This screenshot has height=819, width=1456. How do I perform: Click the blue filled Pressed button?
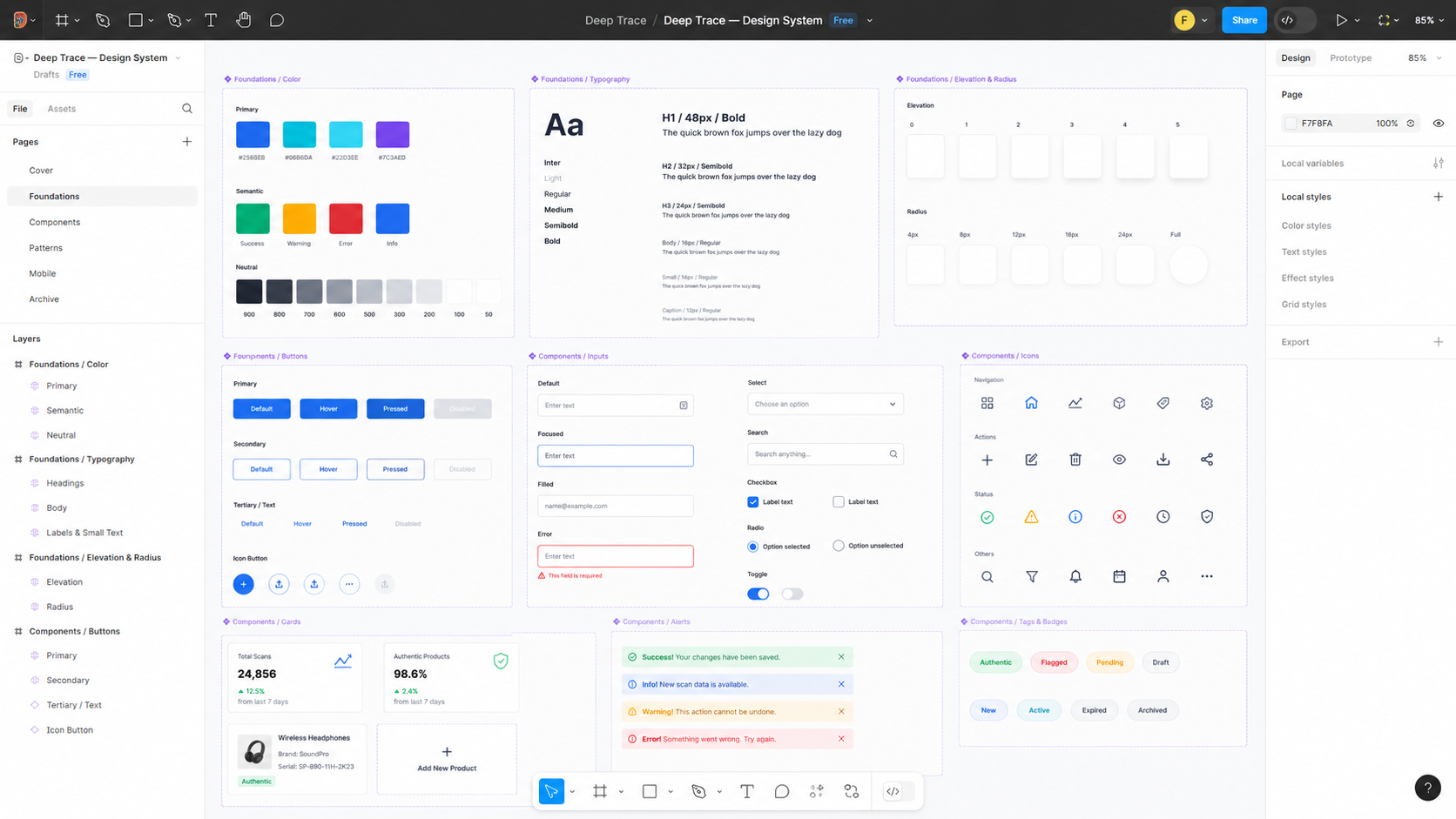click(395, 409)
